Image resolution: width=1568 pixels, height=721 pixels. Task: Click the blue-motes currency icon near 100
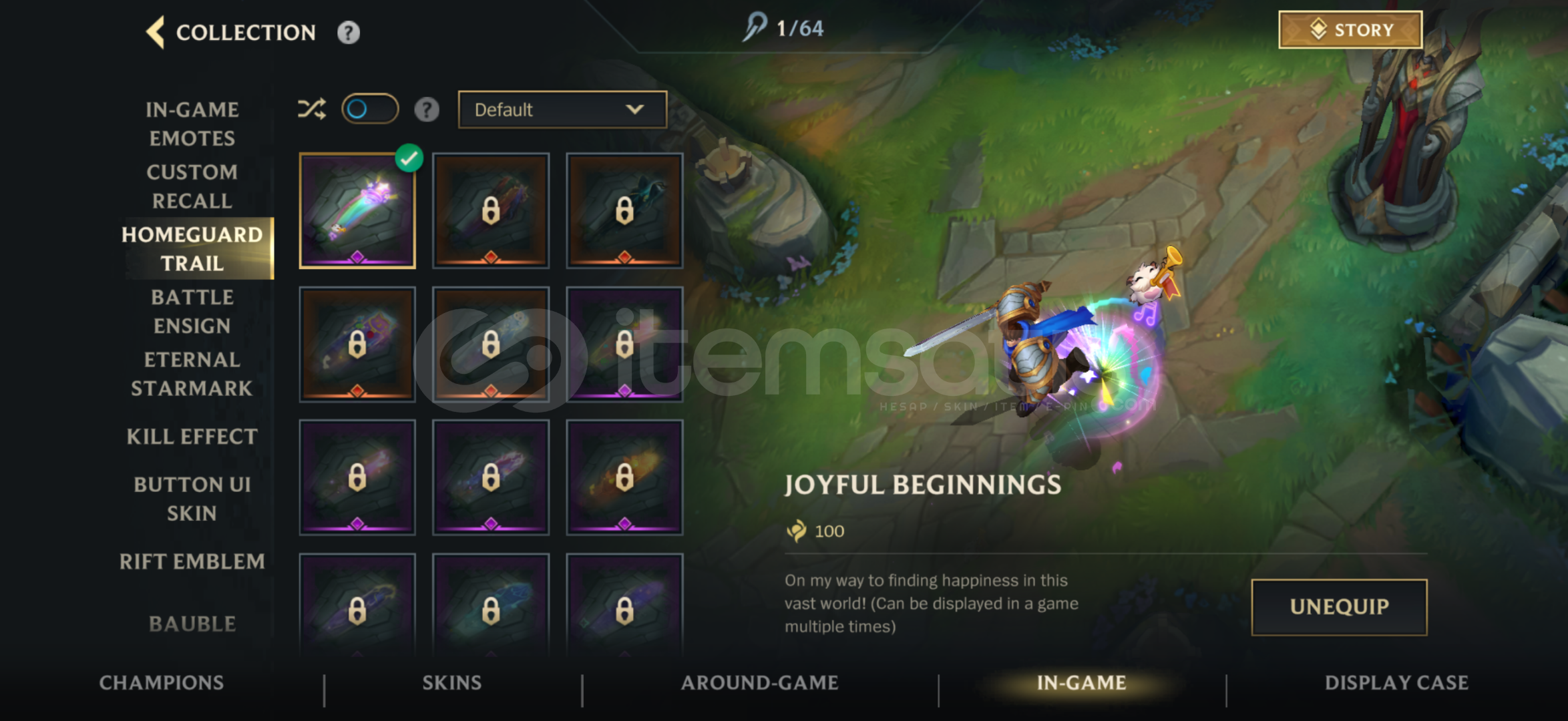796,531
